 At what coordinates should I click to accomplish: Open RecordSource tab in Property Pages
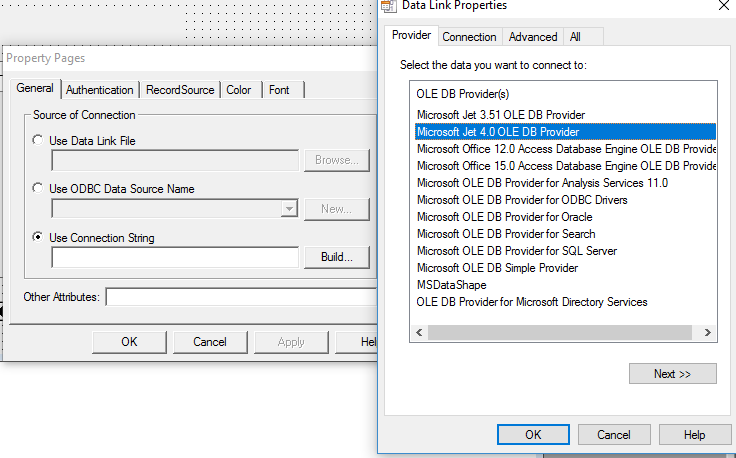pyautogui.click(x=180, y=90)
